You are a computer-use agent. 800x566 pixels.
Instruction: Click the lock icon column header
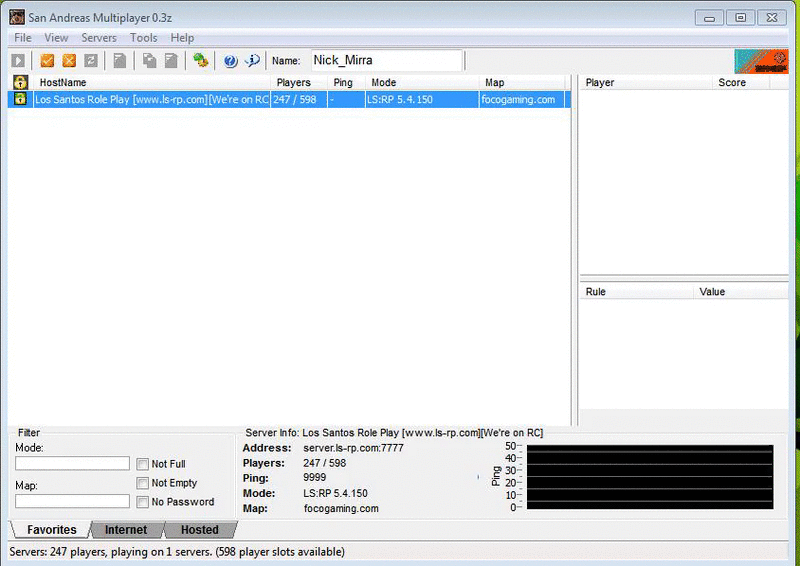coord(20,82)
